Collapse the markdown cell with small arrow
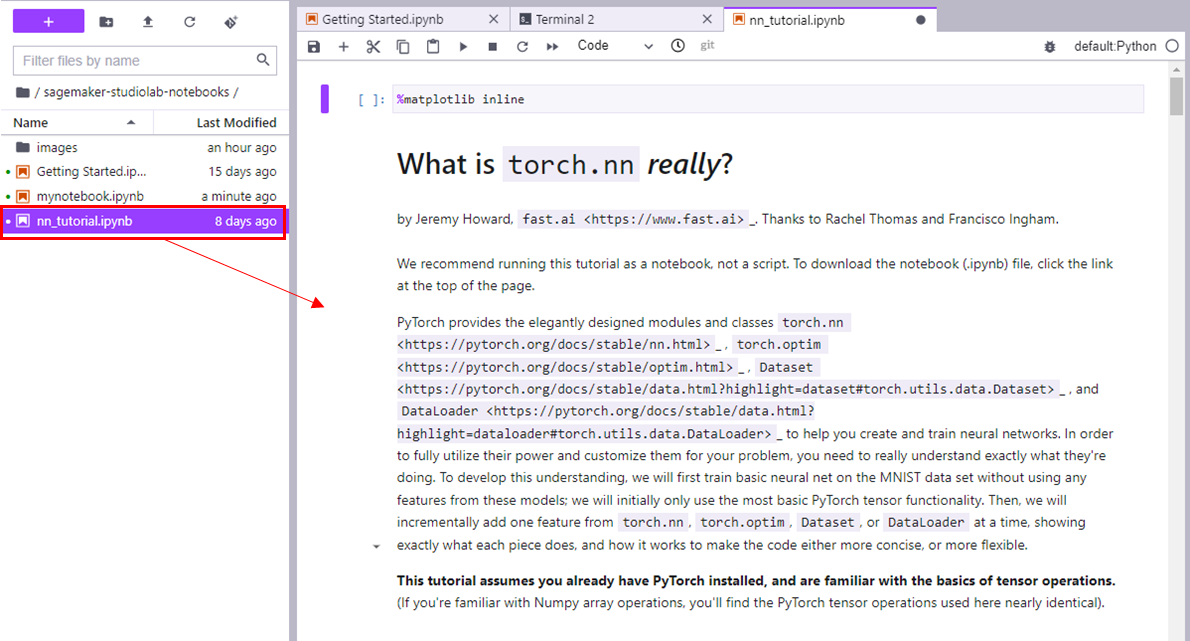Viewport: 1190px width, 641px height. pyautogui.click(x=376, y=546)
